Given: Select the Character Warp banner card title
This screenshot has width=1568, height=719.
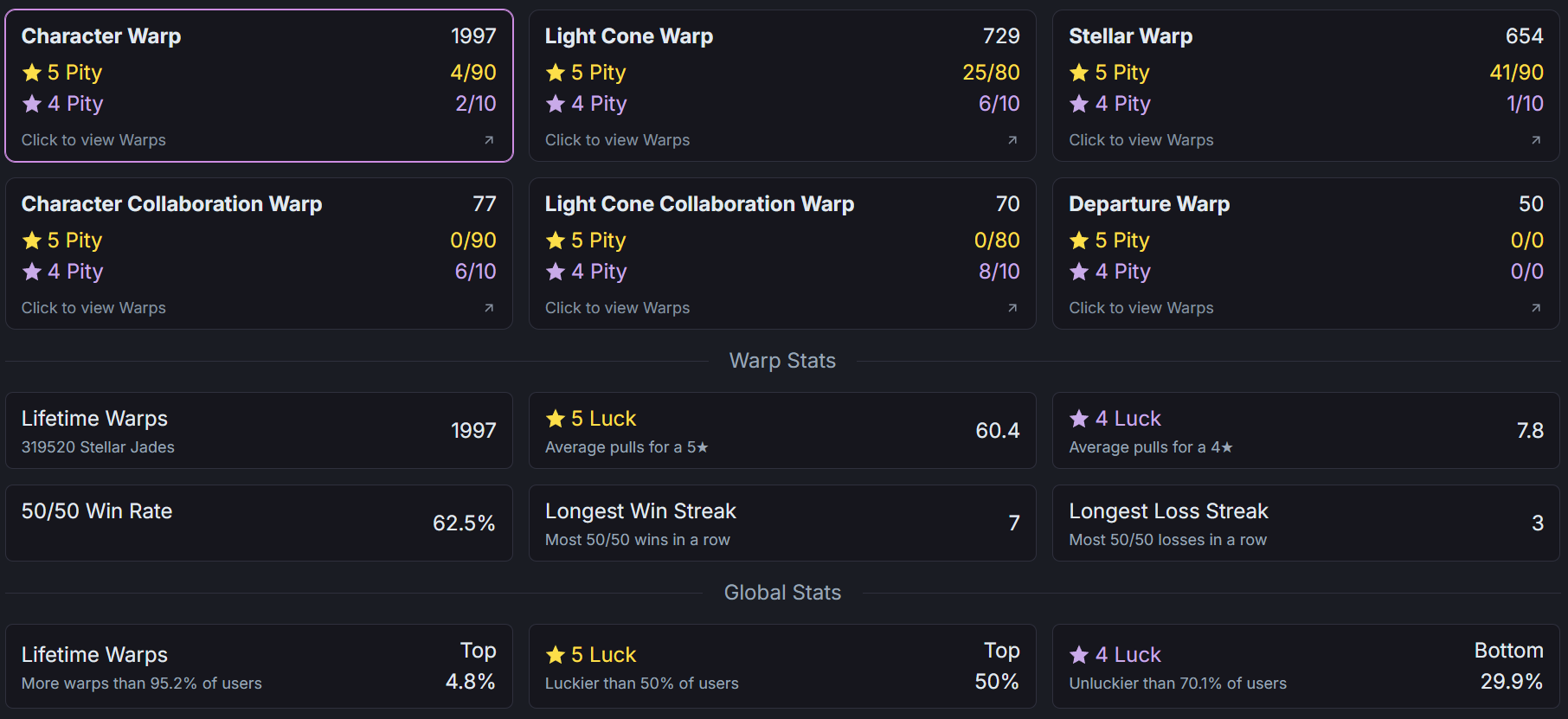Looking at the screenshot, I should [x=101, y=36].
